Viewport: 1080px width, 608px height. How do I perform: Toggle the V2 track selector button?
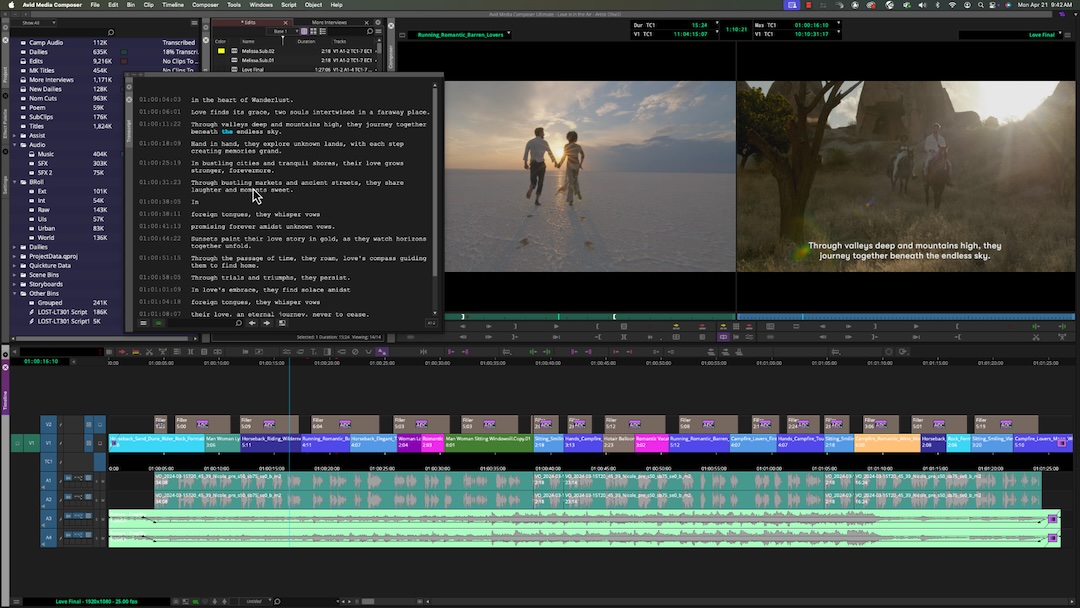48,424
